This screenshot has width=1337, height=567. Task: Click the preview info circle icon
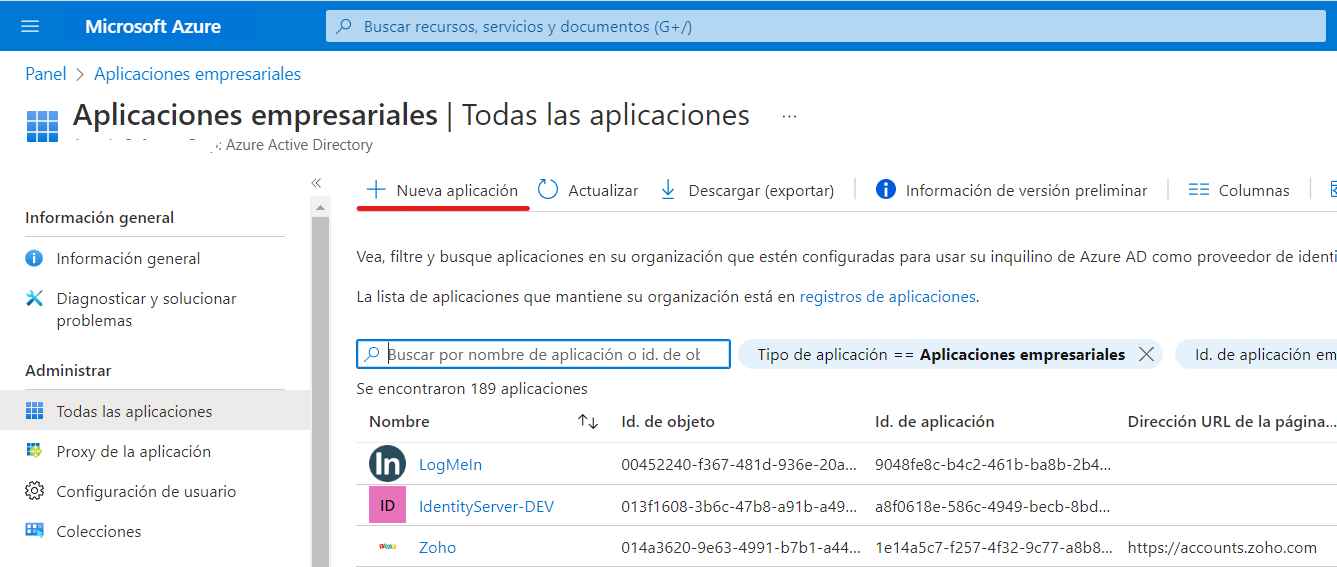point(885,189)
